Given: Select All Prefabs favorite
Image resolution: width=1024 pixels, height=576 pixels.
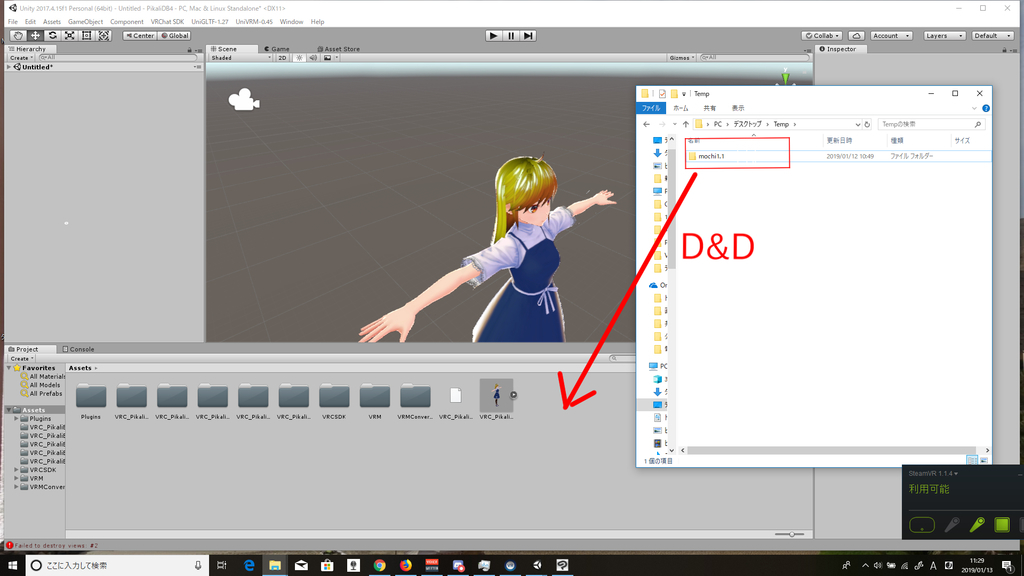Looking at the screenshot, I should click(41, 394).
